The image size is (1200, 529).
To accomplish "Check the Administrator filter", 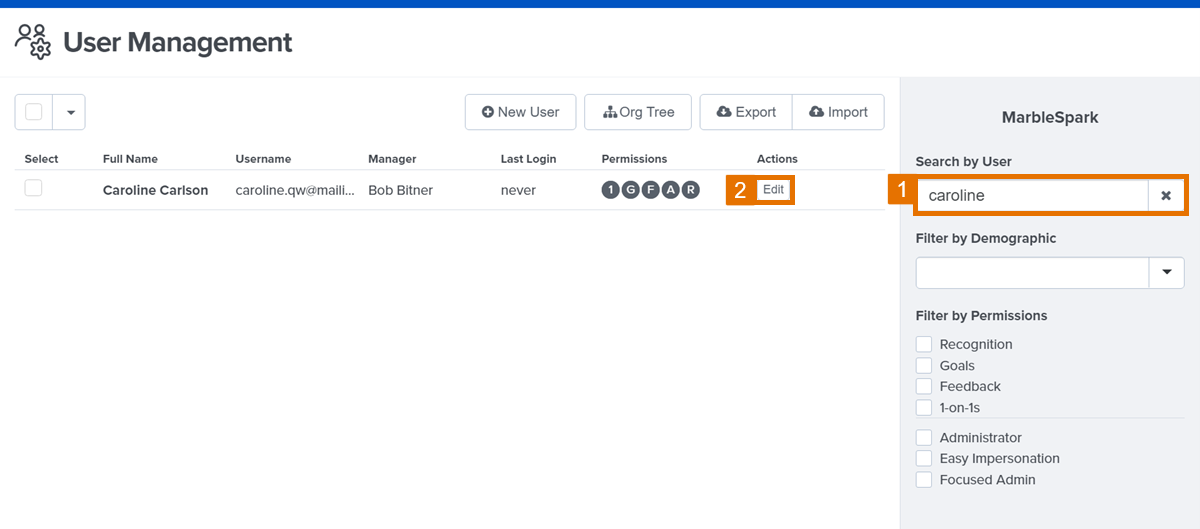I will [x=924, y=438].
